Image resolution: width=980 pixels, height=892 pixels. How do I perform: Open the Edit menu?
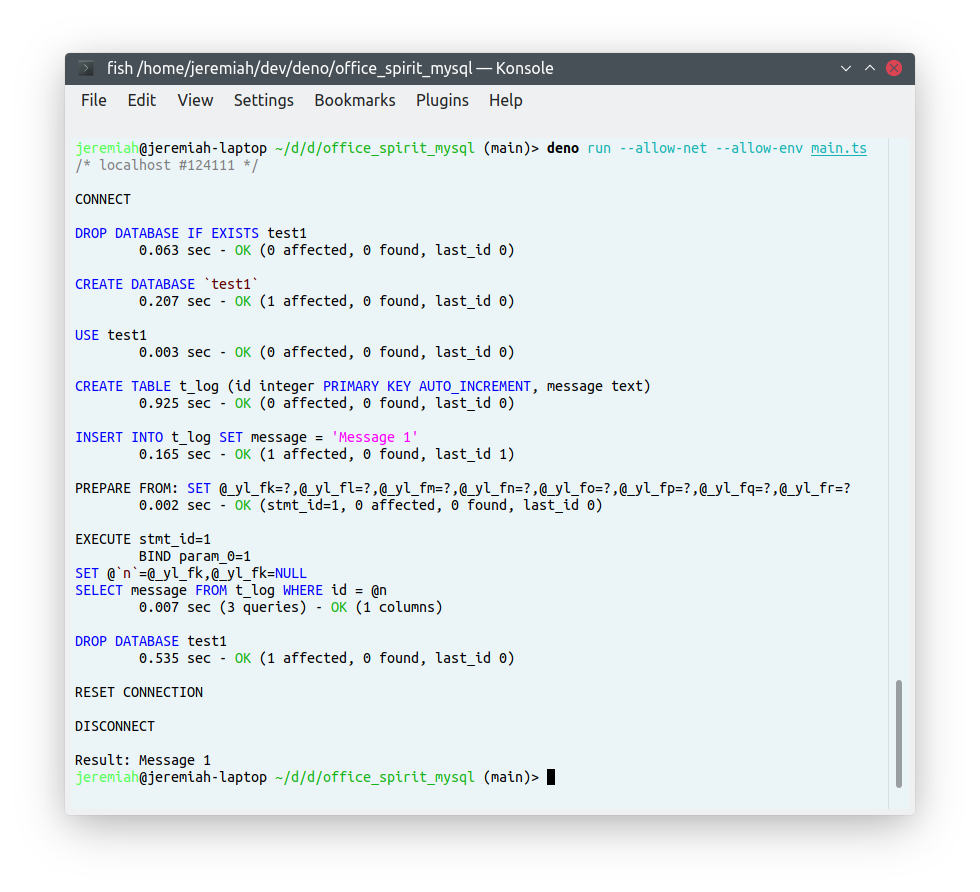pyautogui.click(x=142, y=100)
